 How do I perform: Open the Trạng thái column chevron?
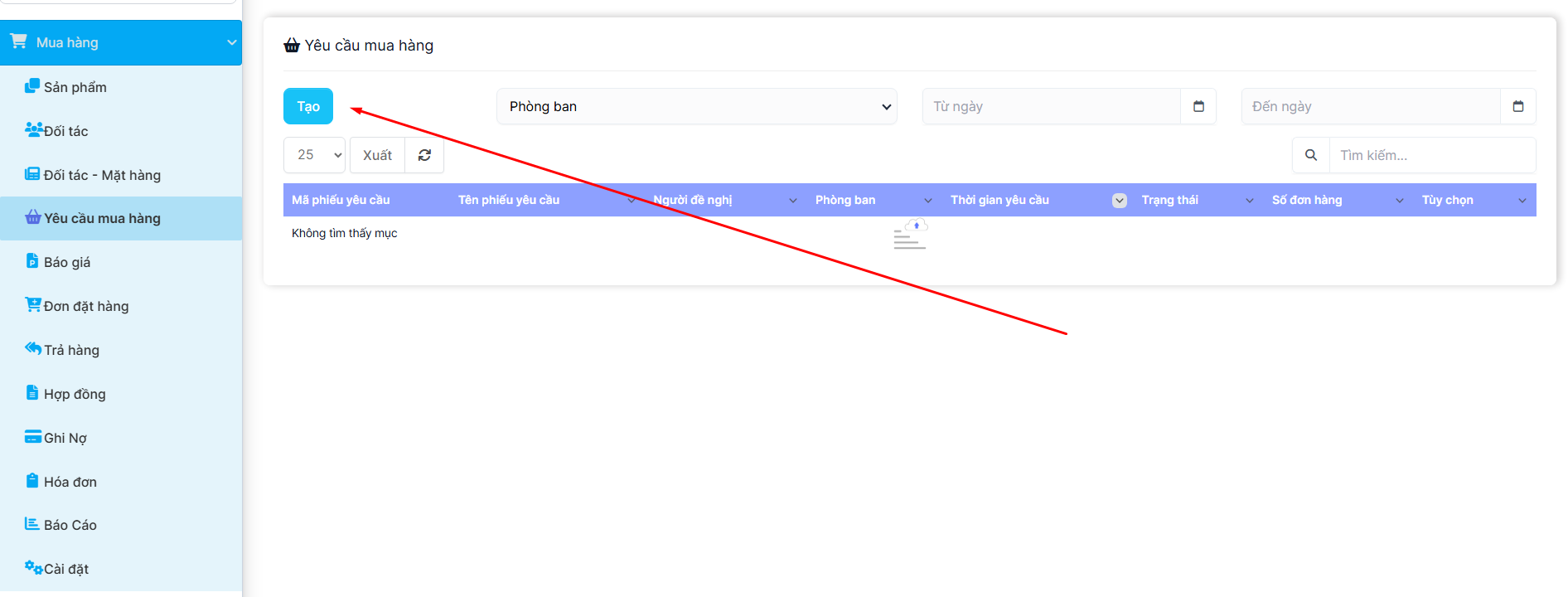click(1249, 200)
